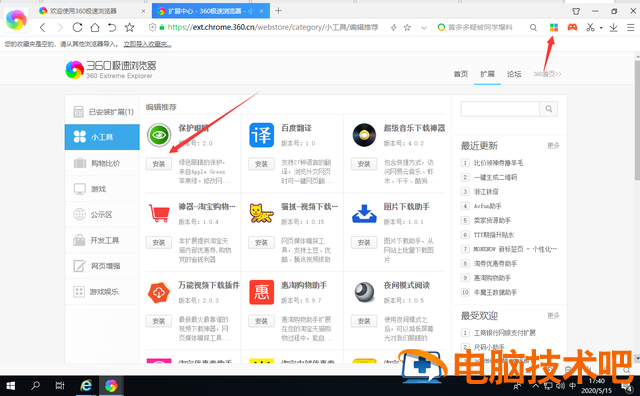Screen dimensions: 640x396
Task: Show more 最近更新 items via 更多
Action: [553, 145]
